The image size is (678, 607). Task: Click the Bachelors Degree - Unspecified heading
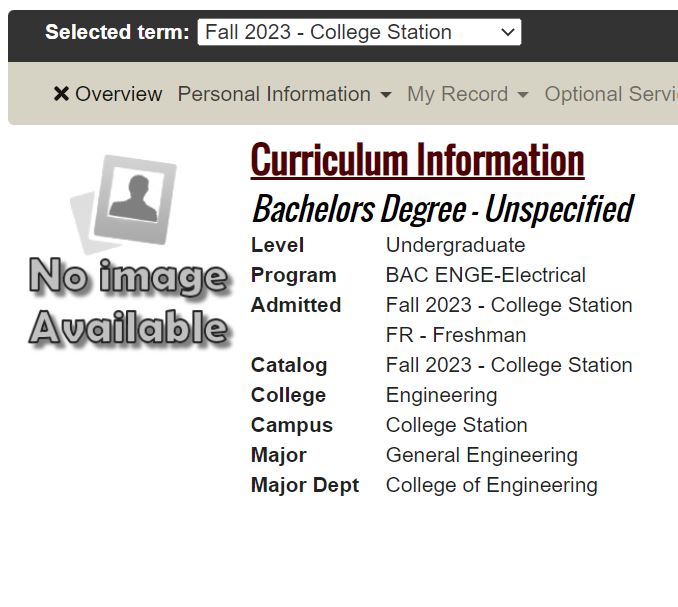pos(441,209)
